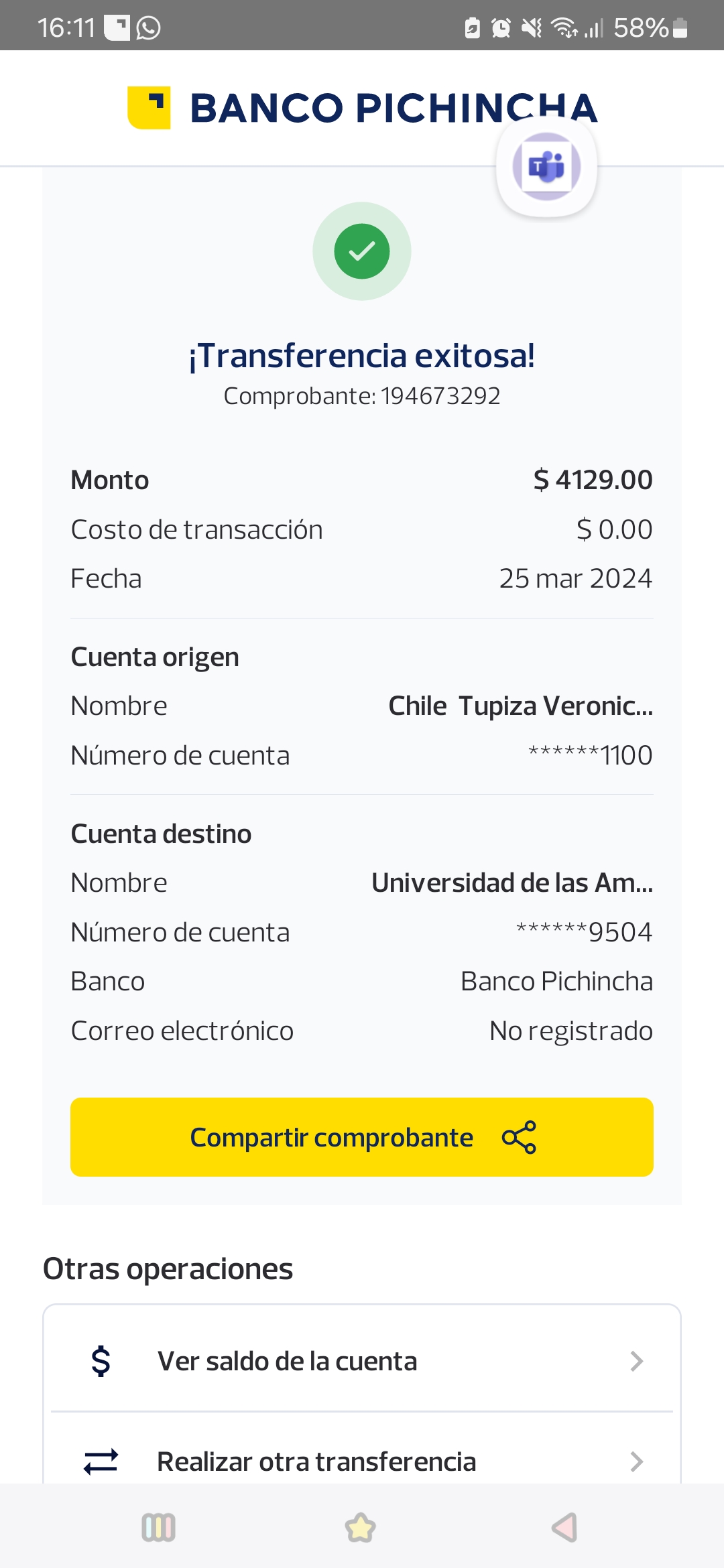This screenshot has height=1568, width=724.
Task: Tap the transfer arrows icon
Action: pyautogui.click(x=101, y=1461)
